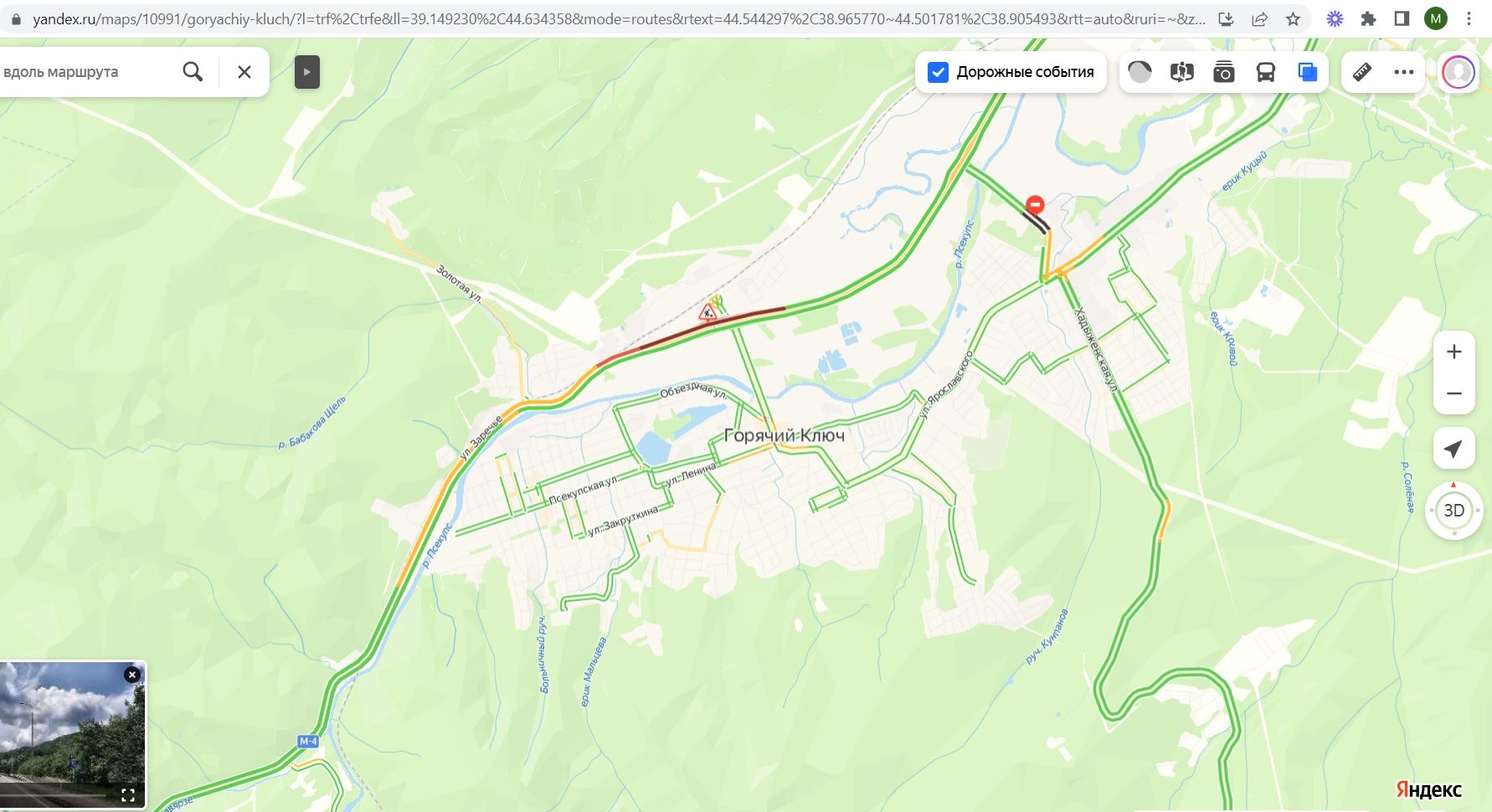This screenshot has height=812, width=1492.
Task: Close the panorama preview thumbnail
Action: 131,675
